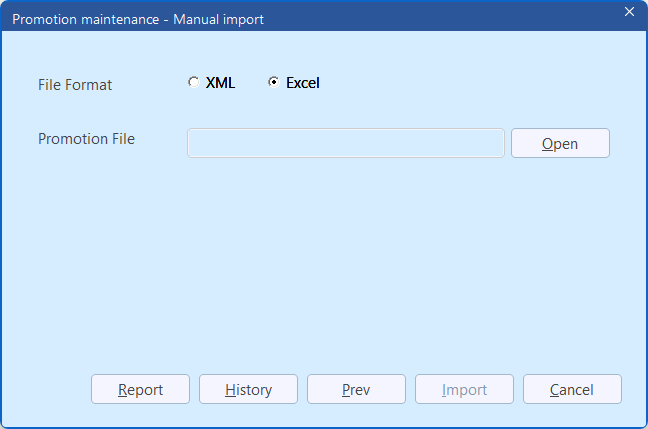The image size is (648, 429).
Task: Click the 'File Format' label
Action: tap(75, 85)
